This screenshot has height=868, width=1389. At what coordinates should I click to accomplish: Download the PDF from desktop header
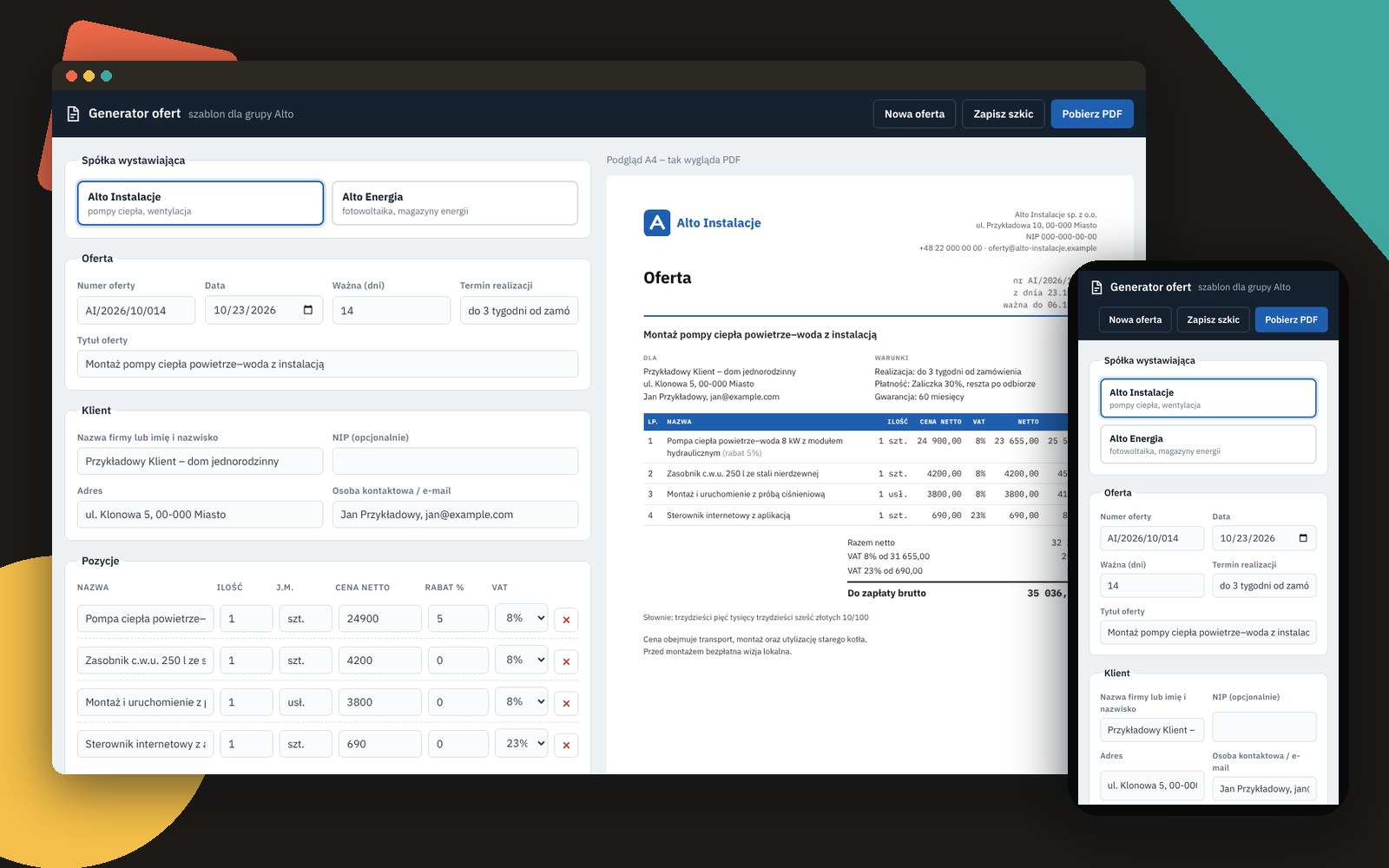pos(1092,114)
